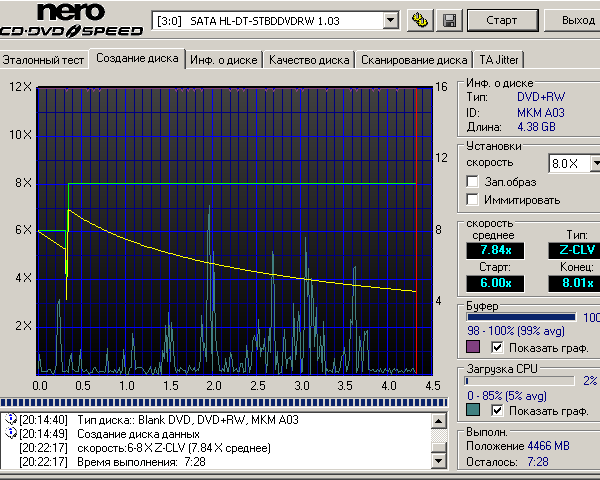Click the buffer stats '98 - 100% (99% avg)'
Screen dimensions: 600x480
[516, 331]
